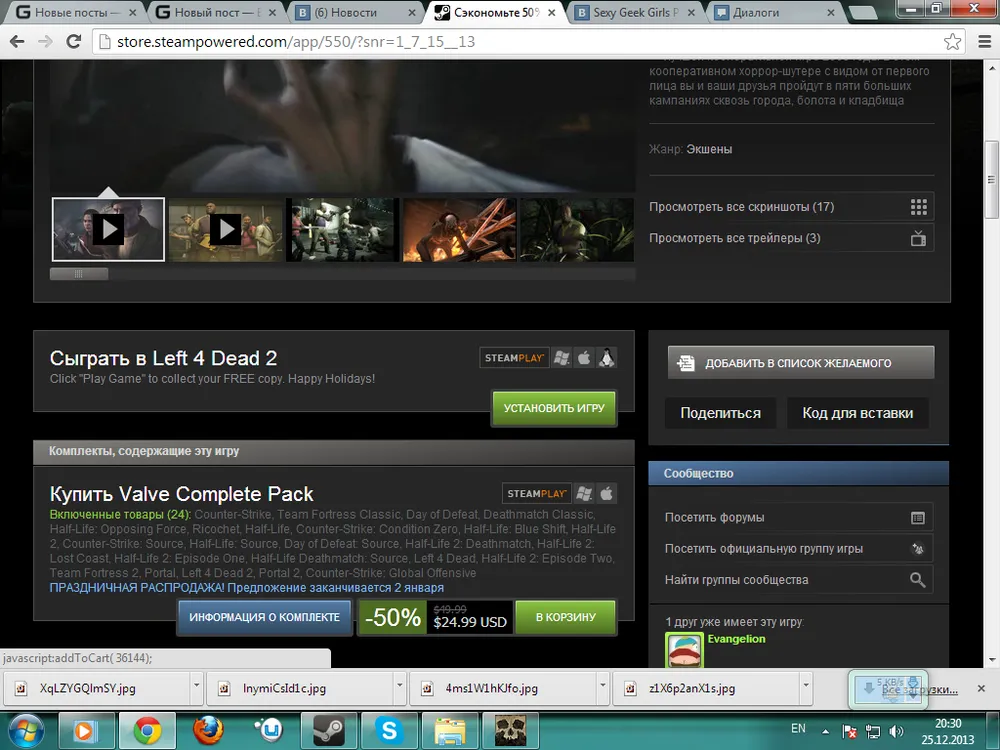
Task: Select the second trailer thumbnail
Action: tap(226, 230)
